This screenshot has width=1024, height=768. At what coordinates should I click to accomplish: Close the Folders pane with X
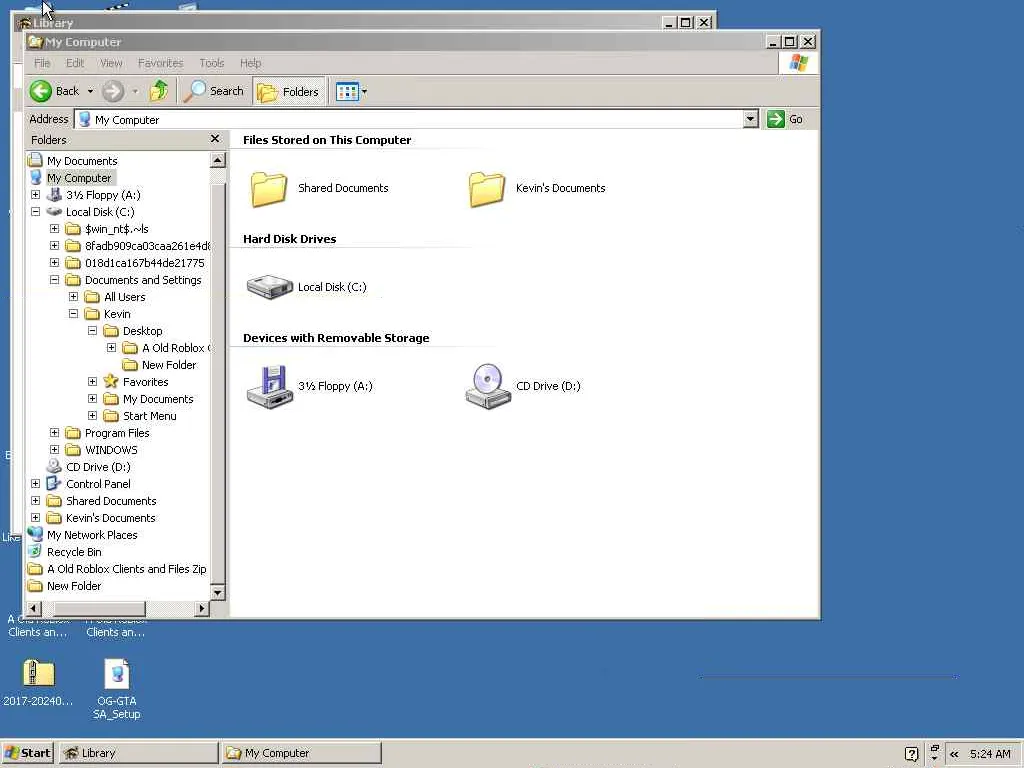click(215, 138)
